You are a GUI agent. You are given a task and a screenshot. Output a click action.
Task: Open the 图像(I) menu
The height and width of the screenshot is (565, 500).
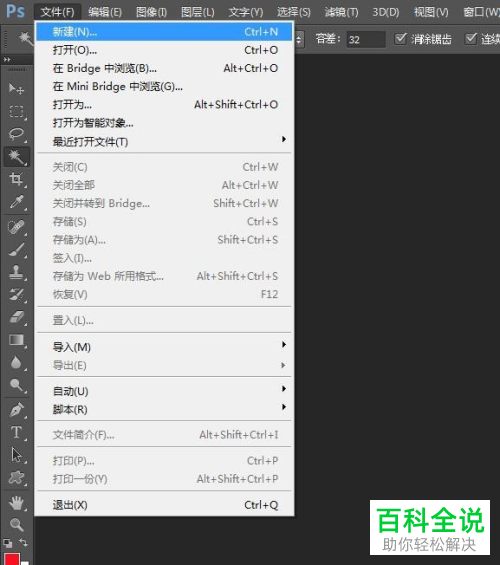point(151,12)
